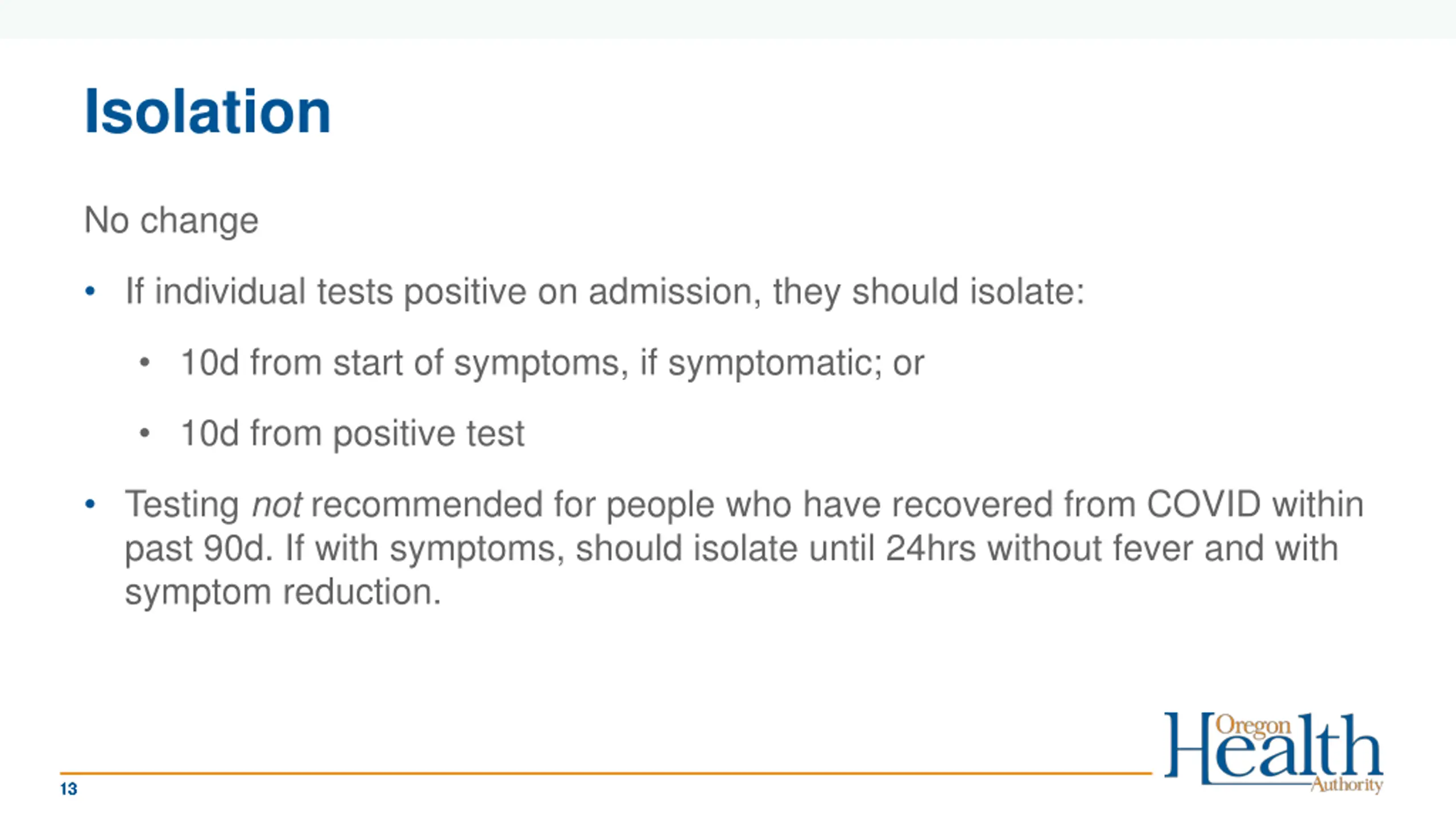Screen dimensions: 1456x819
Task: Click the gray sub-bullet before '10d from positive test'
Action: click(144, 433)
